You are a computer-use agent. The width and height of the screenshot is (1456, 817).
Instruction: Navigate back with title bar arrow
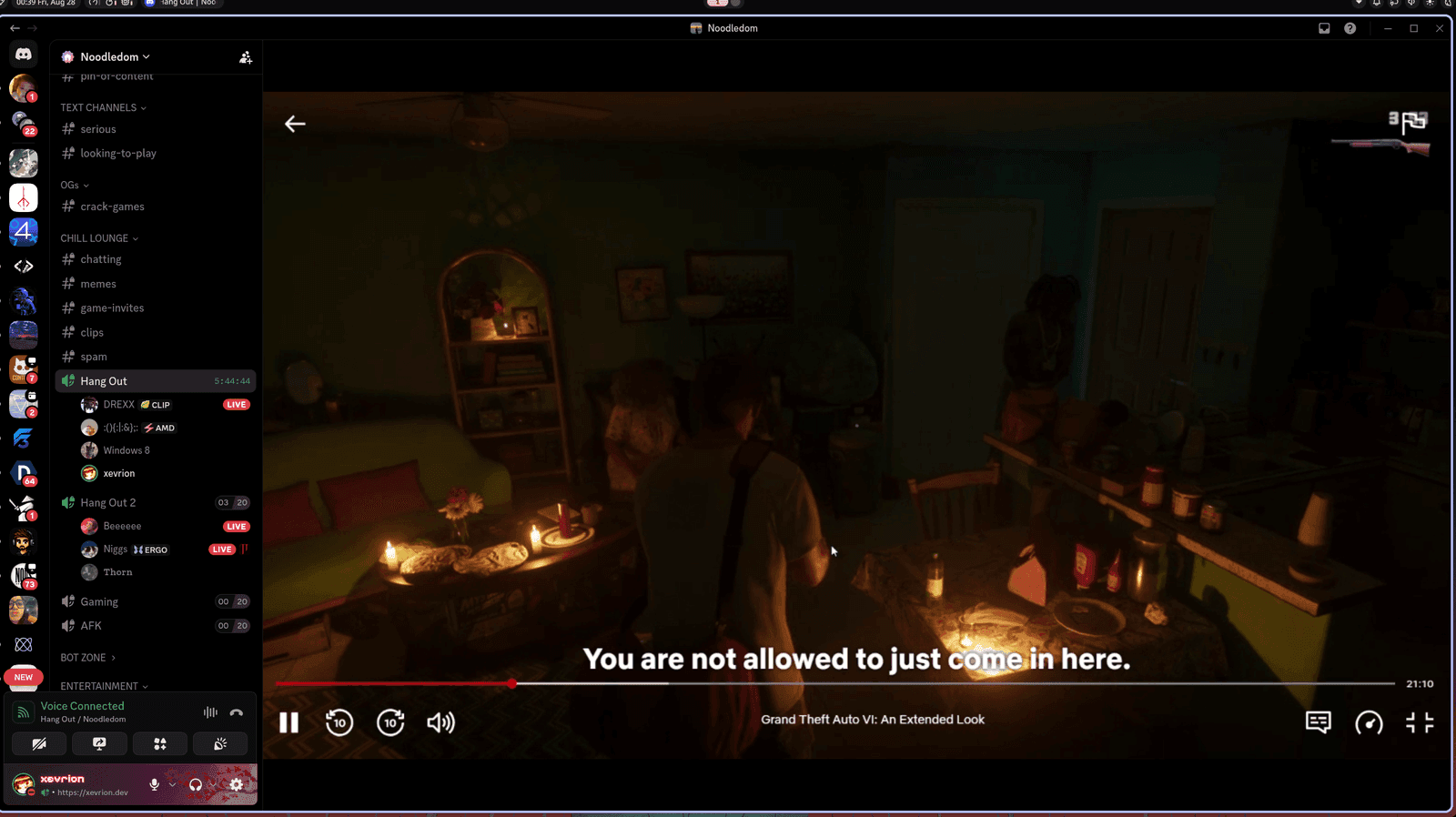coord(15,28)
